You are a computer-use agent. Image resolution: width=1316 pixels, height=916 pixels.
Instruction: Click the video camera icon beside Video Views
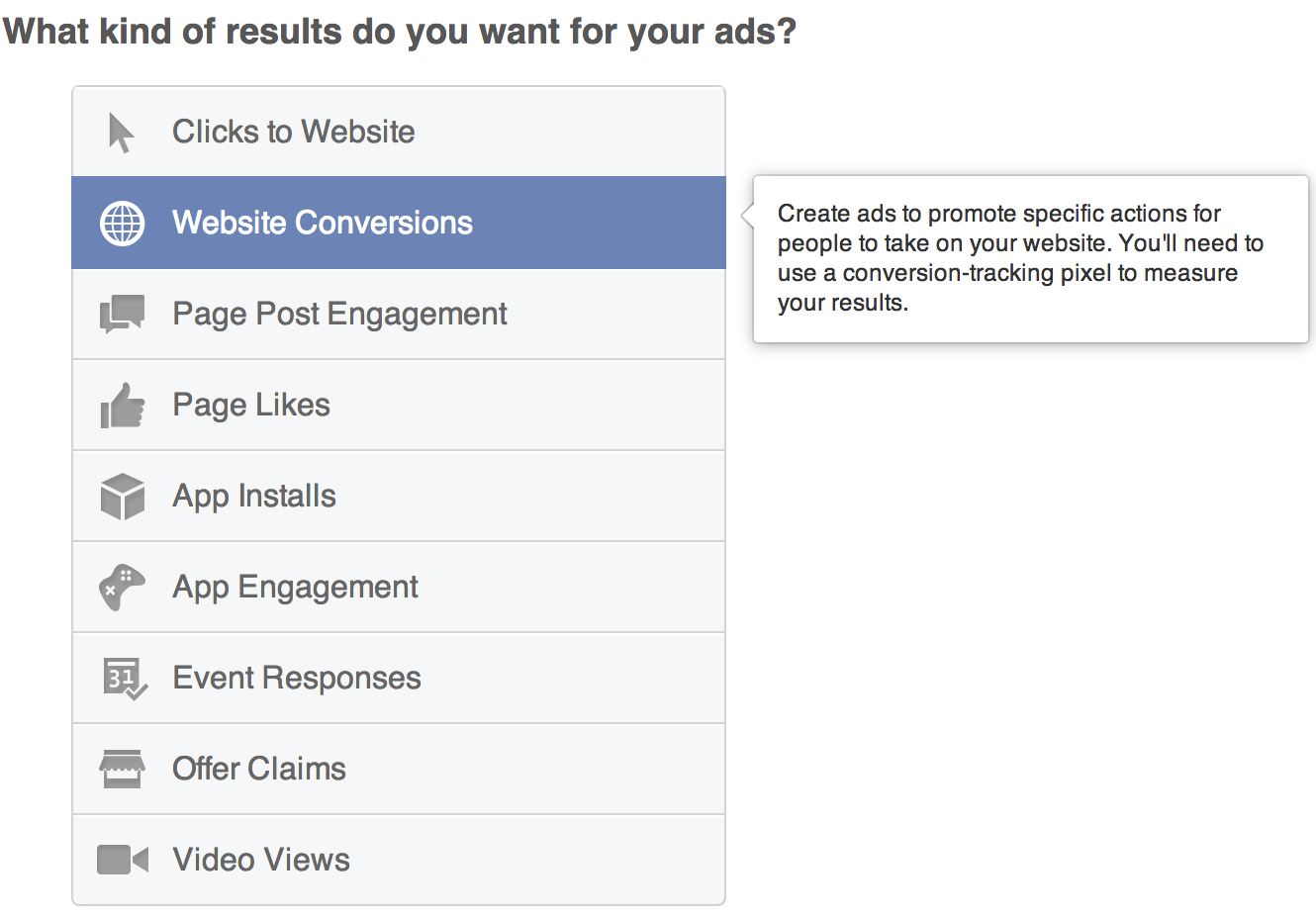[122, 859]
